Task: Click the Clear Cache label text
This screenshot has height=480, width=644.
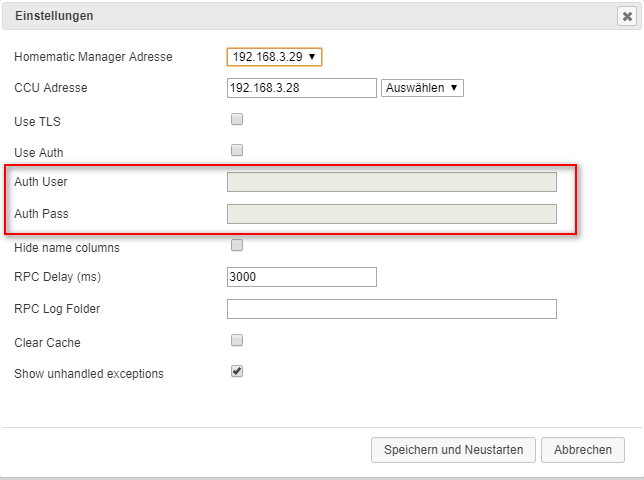Action: click(x=47, y=343)
